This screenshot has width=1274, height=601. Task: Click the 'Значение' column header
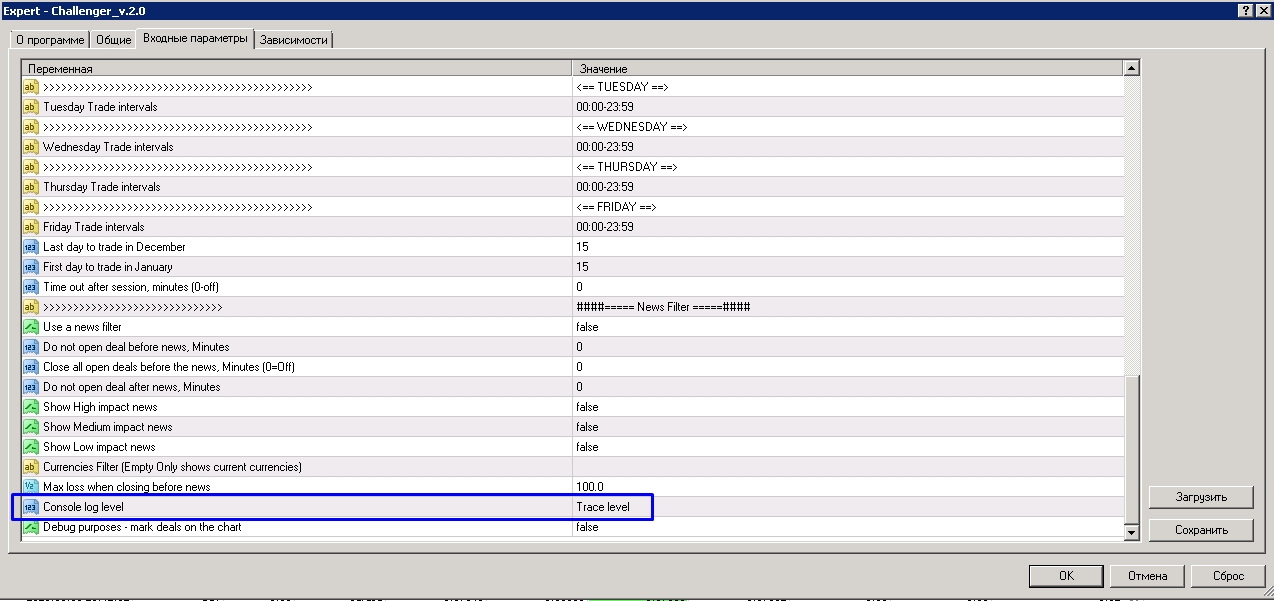pyautogui.click(x=848, y=69)
